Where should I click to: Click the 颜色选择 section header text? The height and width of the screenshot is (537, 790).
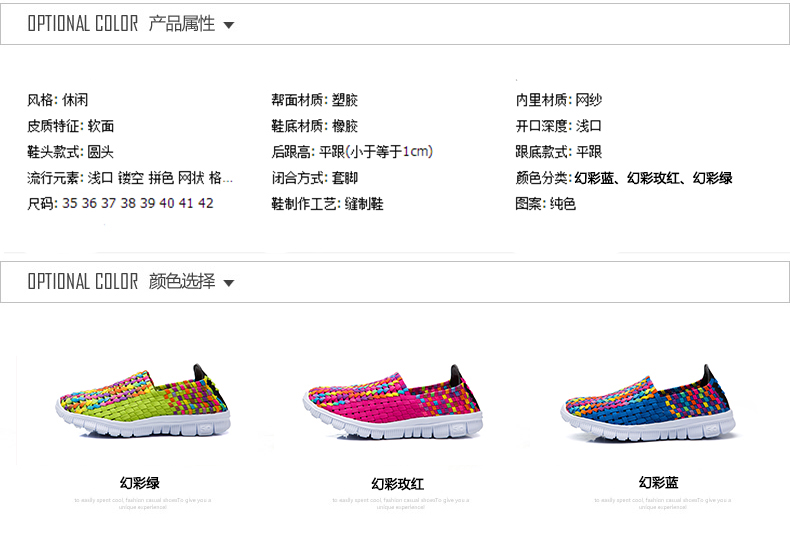182,281
